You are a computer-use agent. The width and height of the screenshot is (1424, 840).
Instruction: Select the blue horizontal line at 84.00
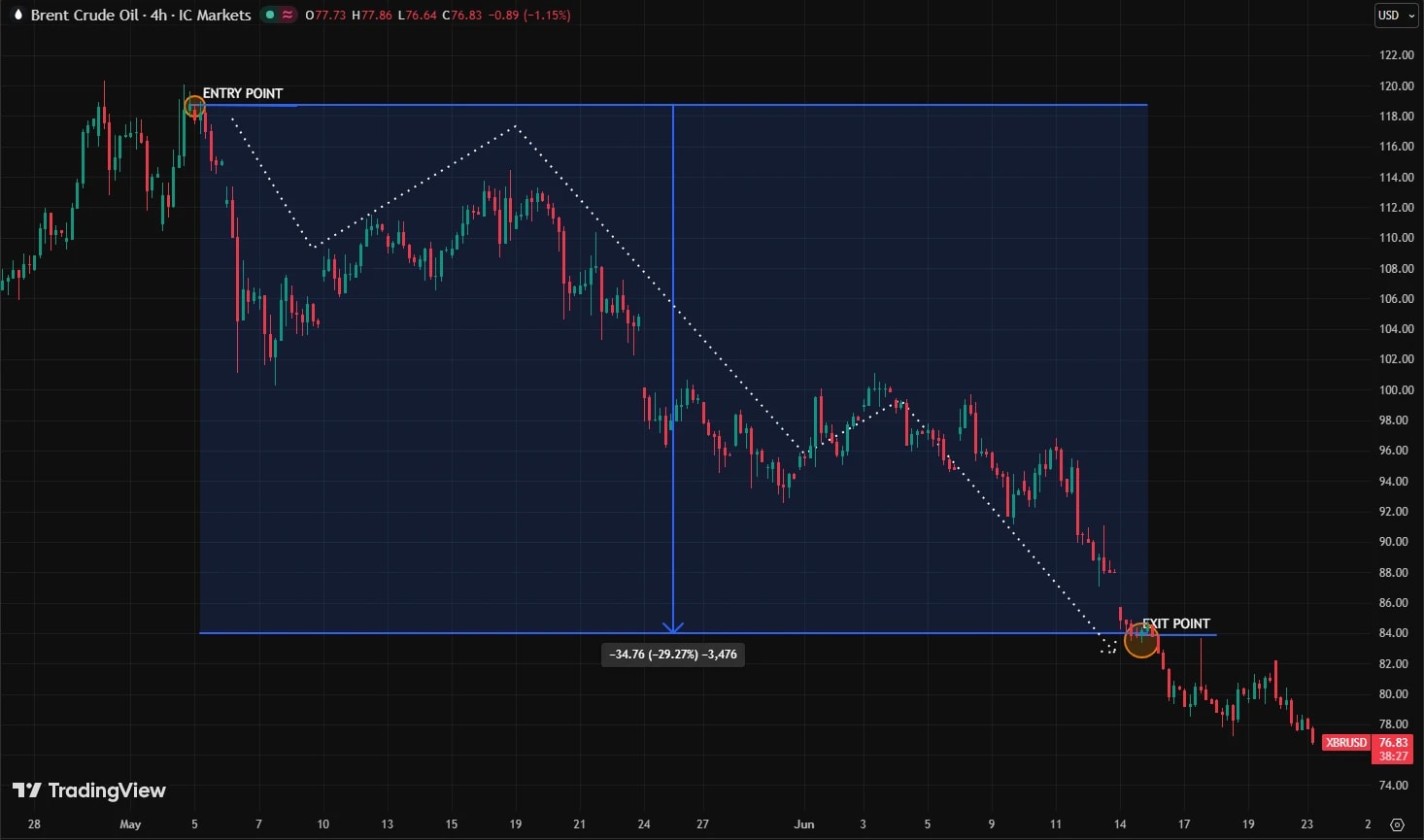(707, 634)
